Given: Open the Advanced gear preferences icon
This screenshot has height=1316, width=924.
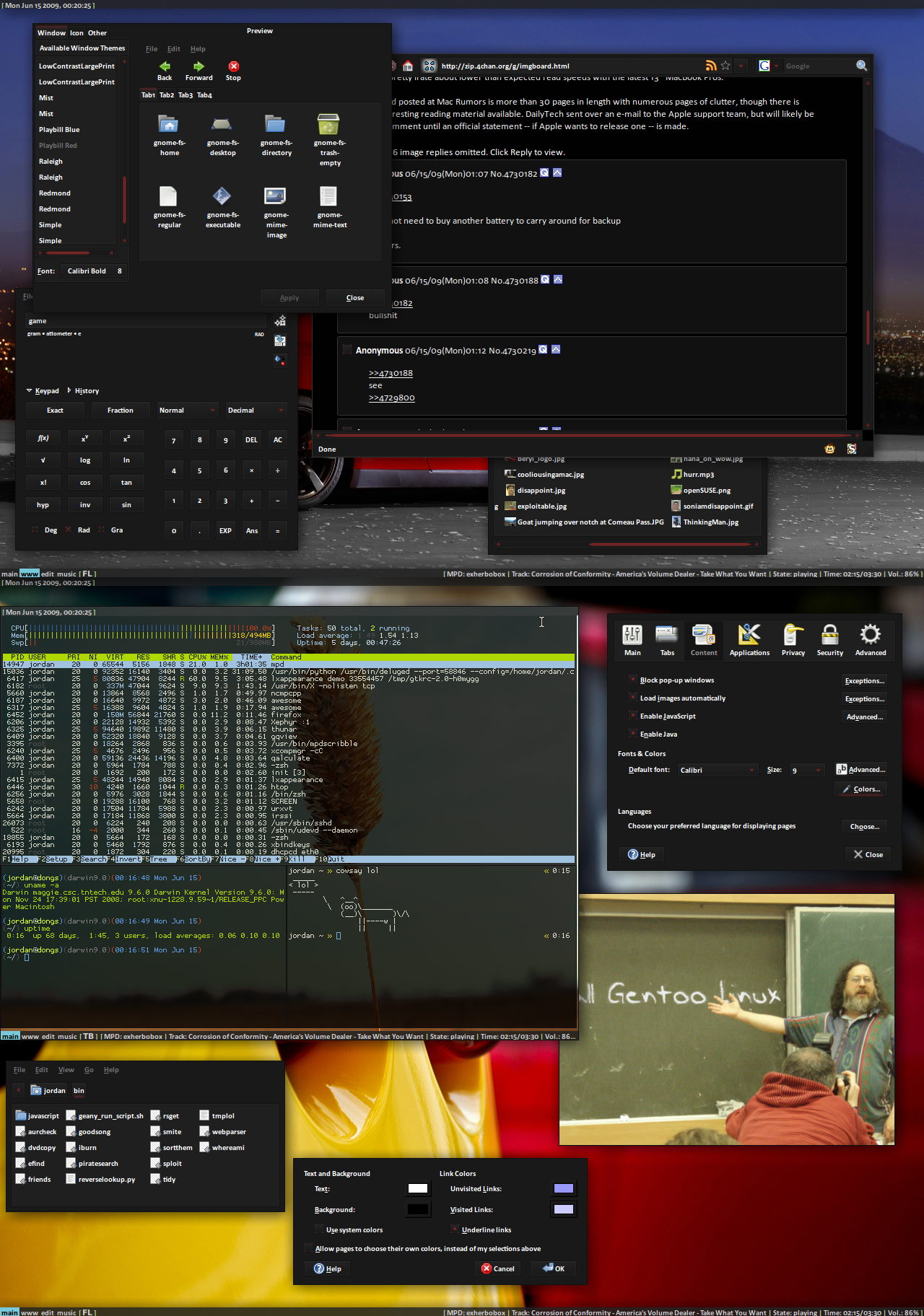Looking at the screenshot, I should pyautogui.click(x=871, y=635).
